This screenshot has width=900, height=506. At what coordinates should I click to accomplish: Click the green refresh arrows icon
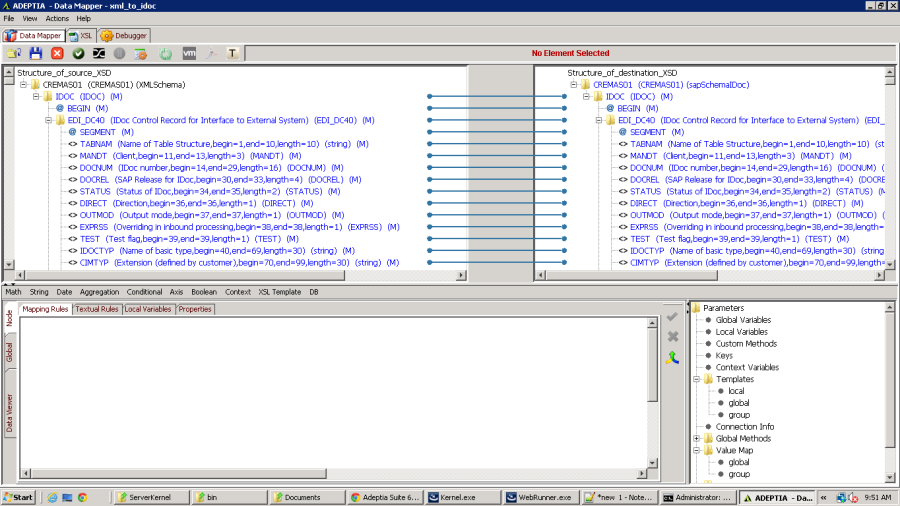point(165,53)
